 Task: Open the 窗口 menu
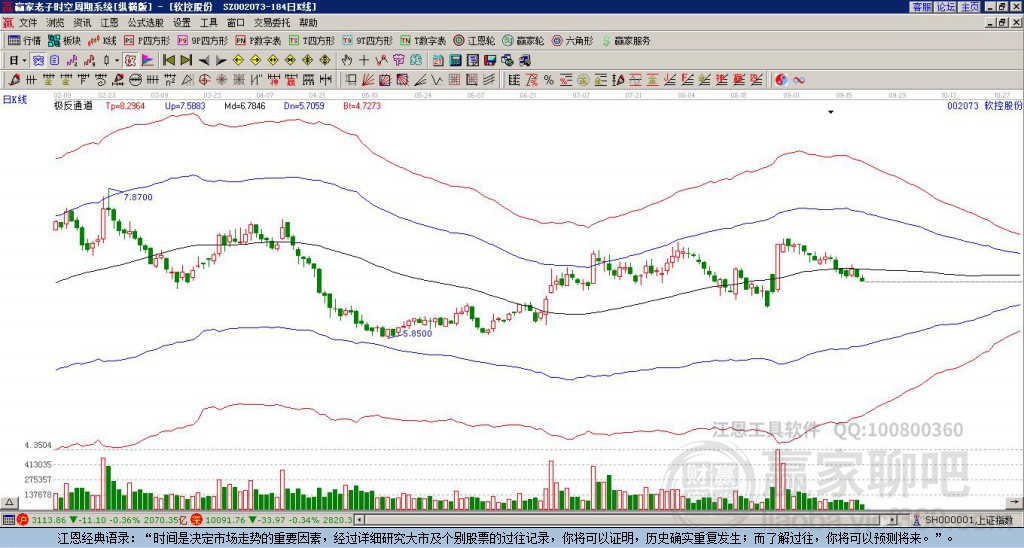point(236,23)
